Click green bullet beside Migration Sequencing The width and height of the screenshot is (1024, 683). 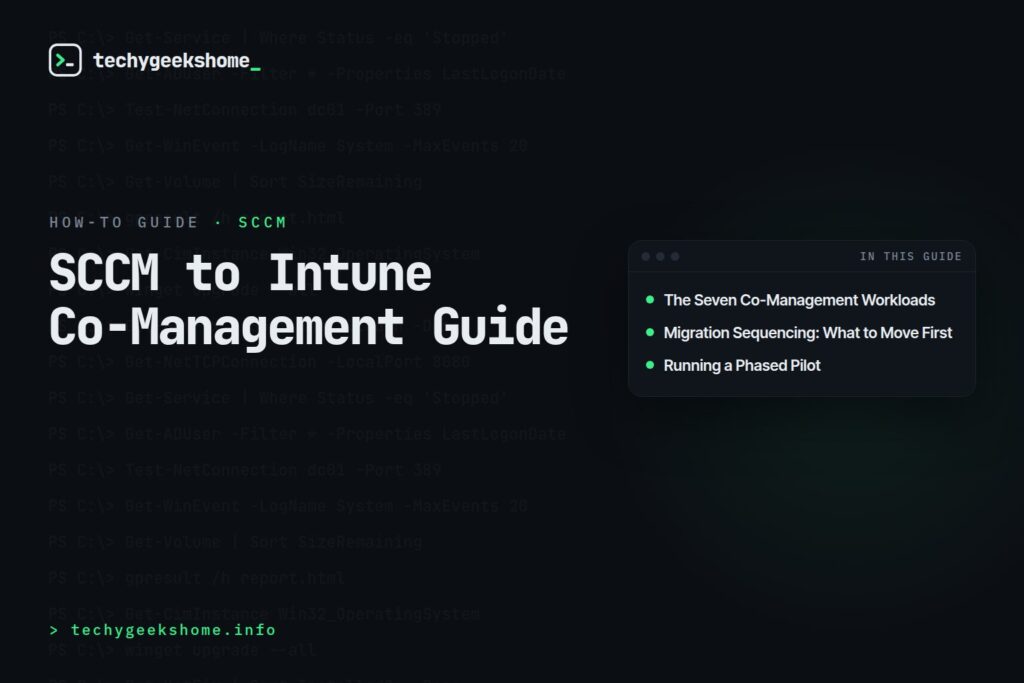pos(650,332)
